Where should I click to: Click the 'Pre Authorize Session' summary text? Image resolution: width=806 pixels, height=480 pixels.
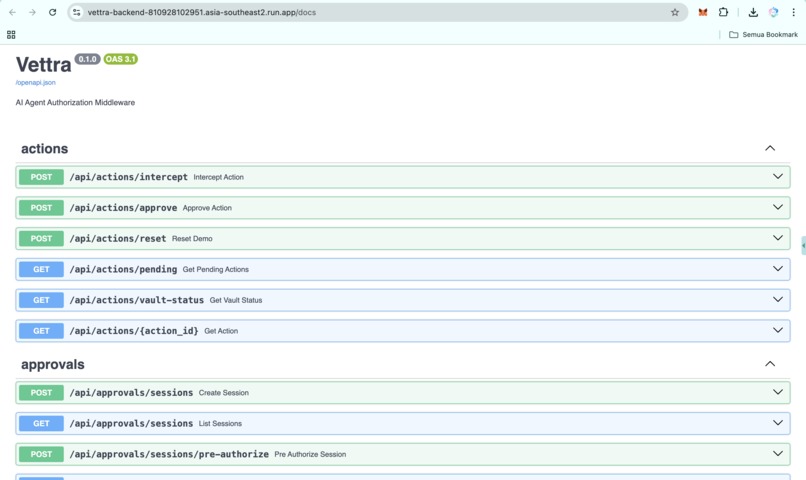[310, 455]
